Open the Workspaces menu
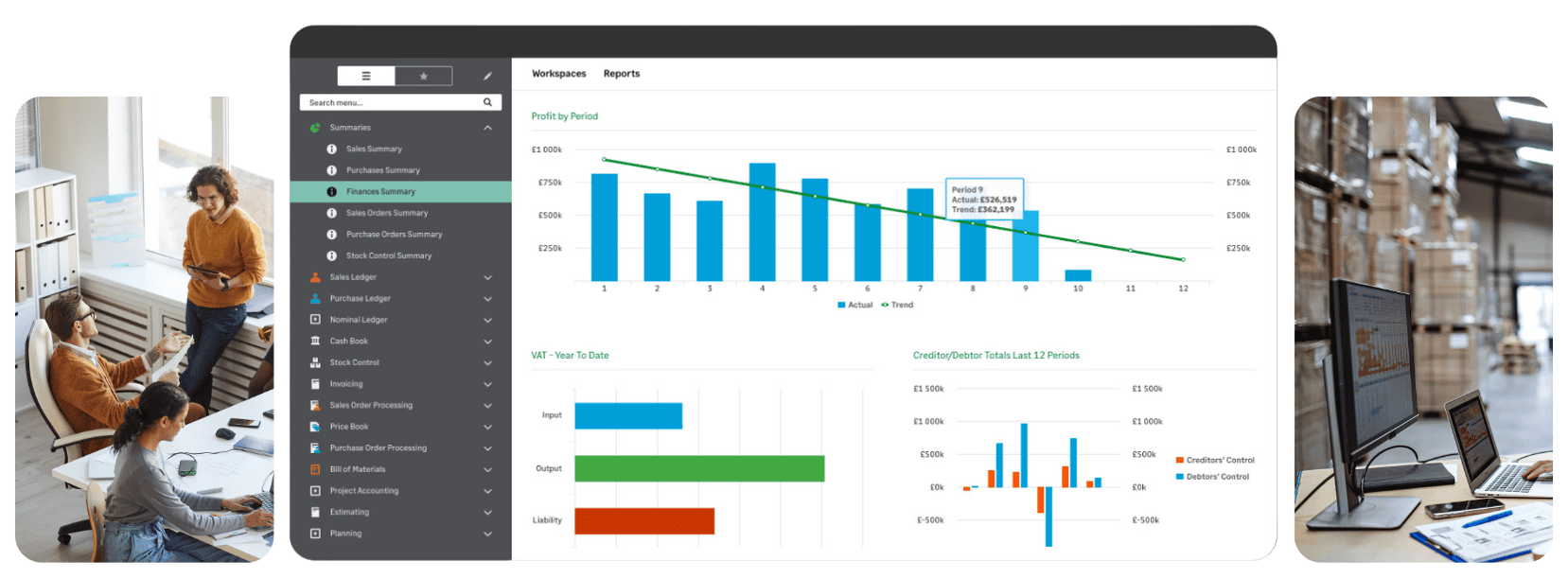 click(558, 74)
